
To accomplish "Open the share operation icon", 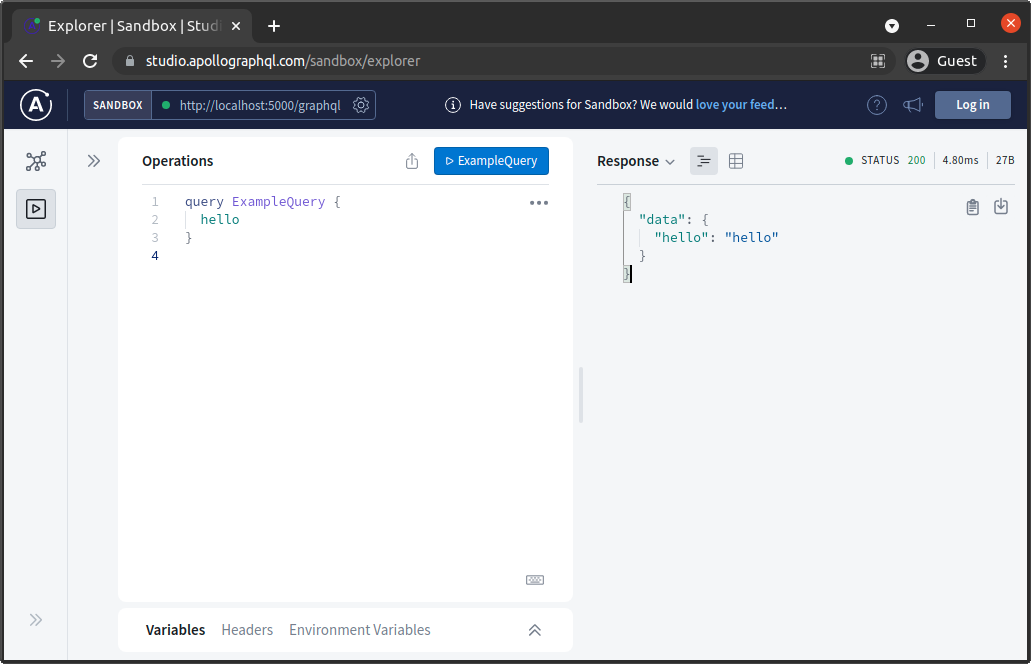I will (x=411, y=160).
